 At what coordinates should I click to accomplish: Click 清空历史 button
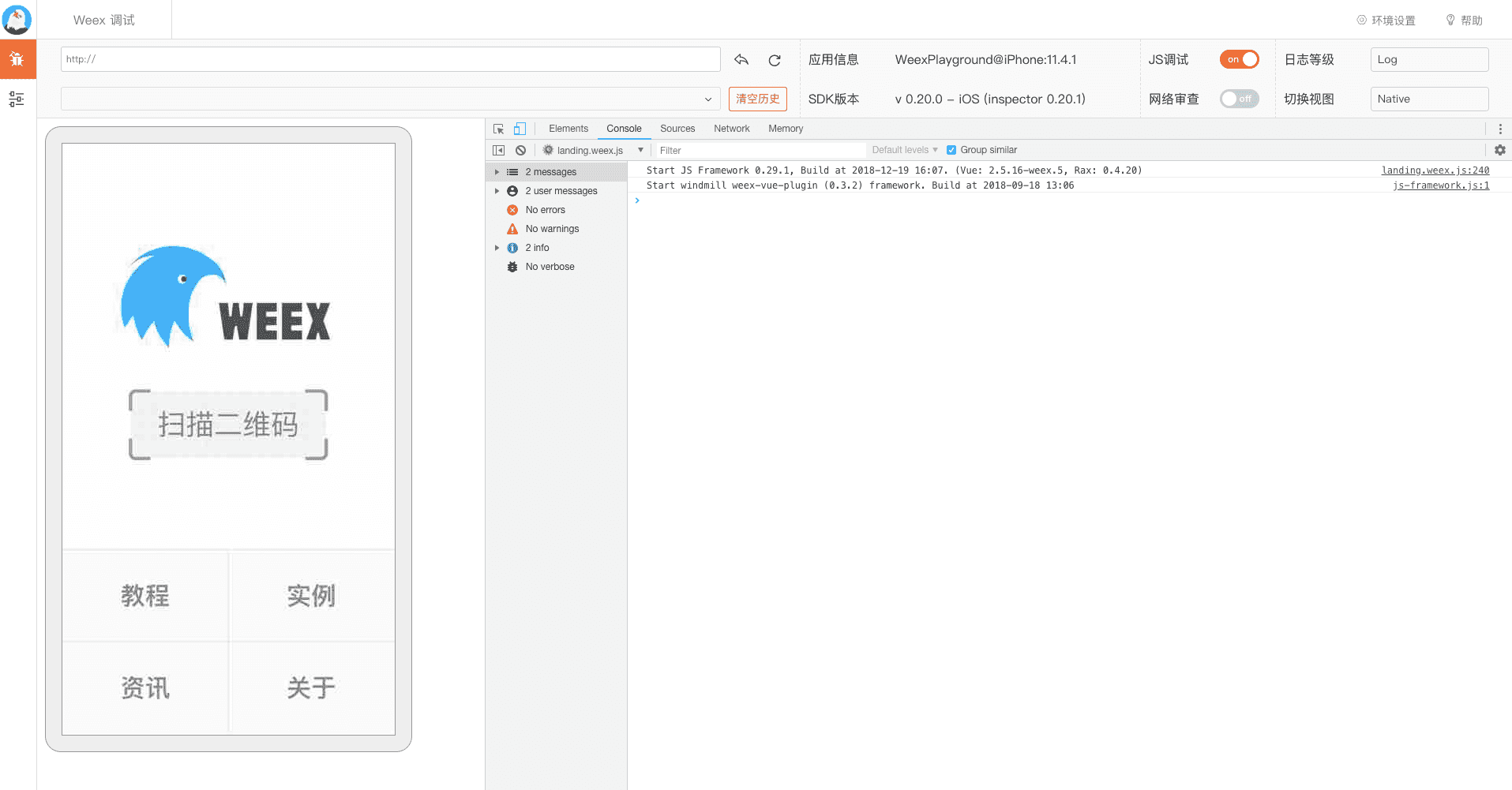pyautogui.click(x=758, y=99)
